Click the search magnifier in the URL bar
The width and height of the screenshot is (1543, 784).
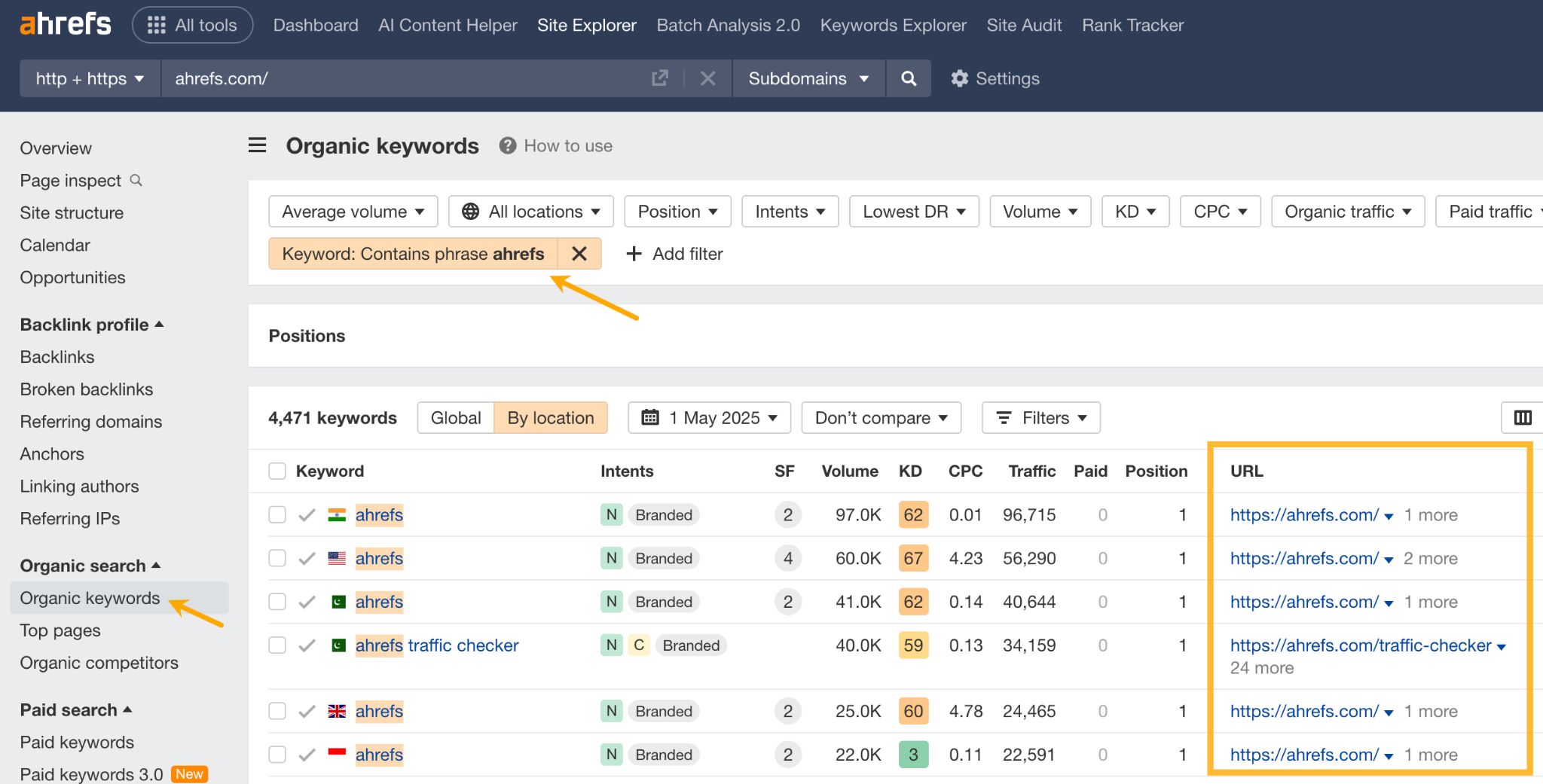point(909,78)
